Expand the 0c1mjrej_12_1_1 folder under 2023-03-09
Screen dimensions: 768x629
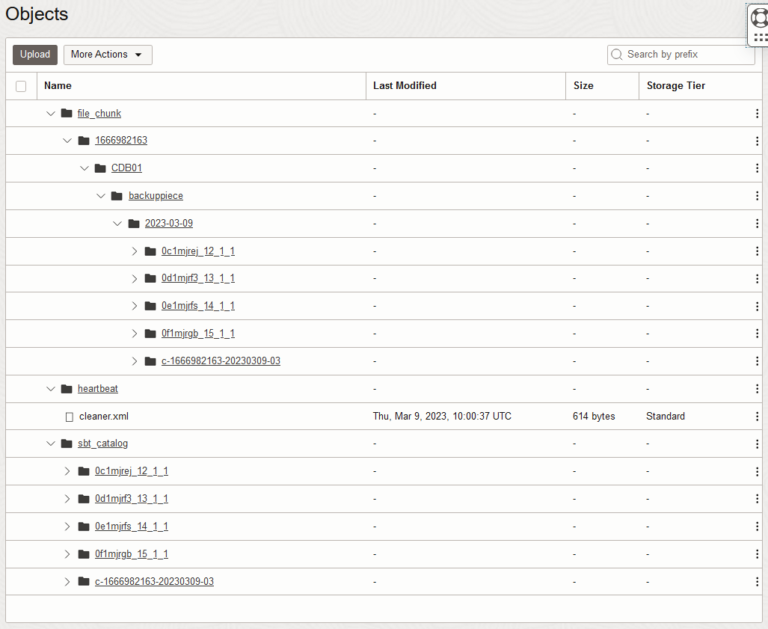click(x=135, y=251)
